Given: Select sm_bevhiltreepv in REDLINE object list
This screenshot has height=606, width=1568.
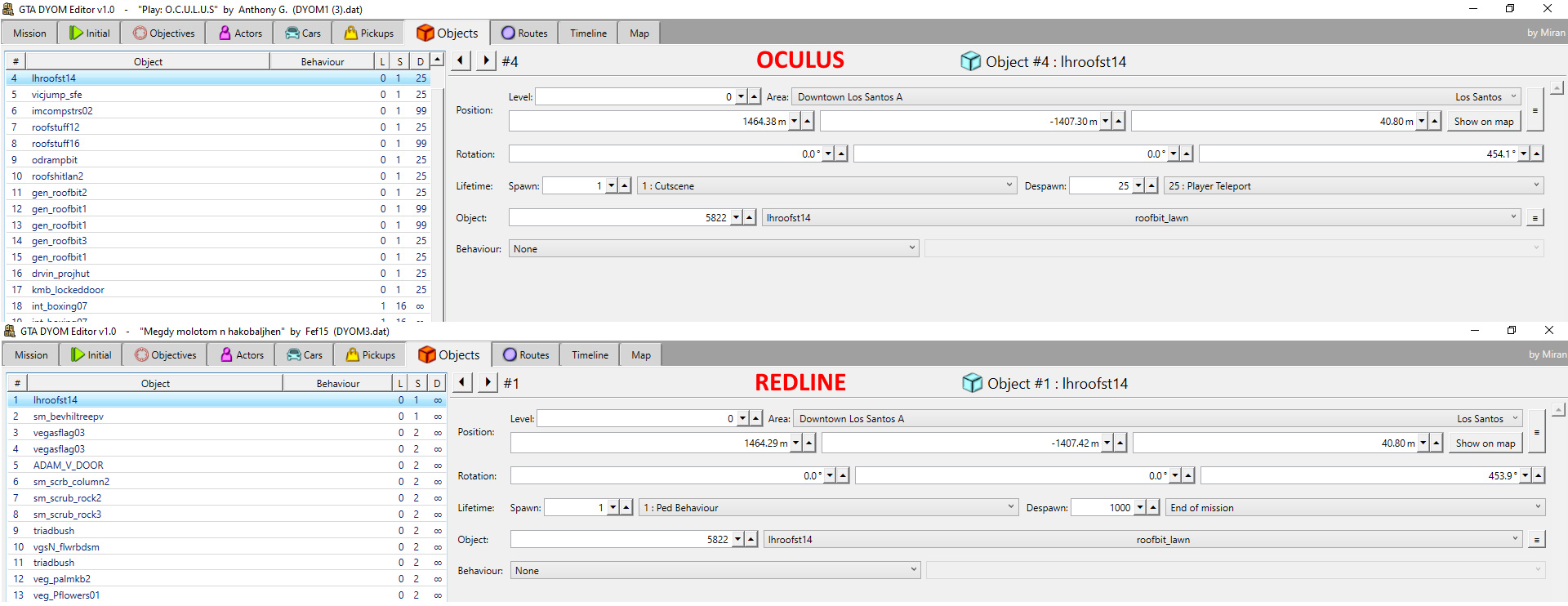Looking at the screenshot, I should click(226, 417).
